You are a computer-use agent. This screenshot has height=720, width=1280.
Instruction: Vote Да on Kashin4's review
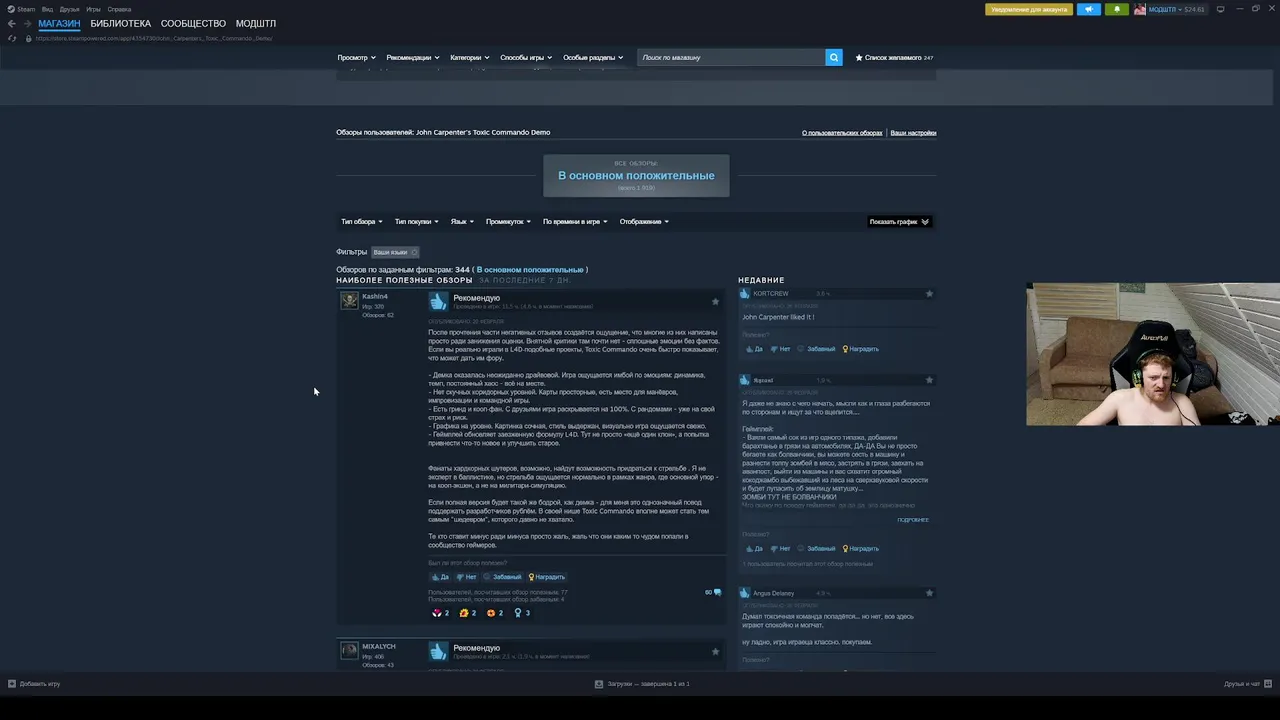[439, 577]
